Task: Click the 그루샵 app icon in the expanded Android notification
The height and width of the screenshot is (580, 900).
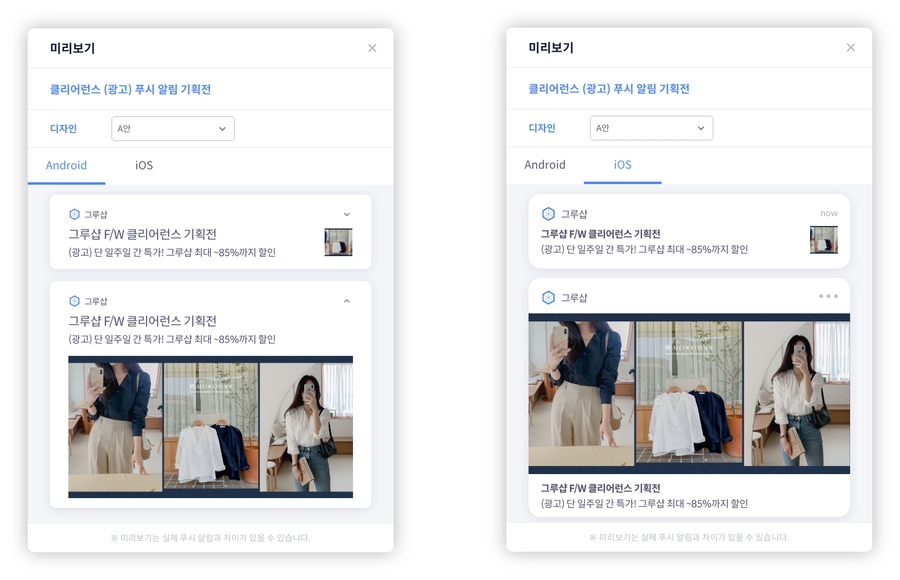Action: pos(74,301)
